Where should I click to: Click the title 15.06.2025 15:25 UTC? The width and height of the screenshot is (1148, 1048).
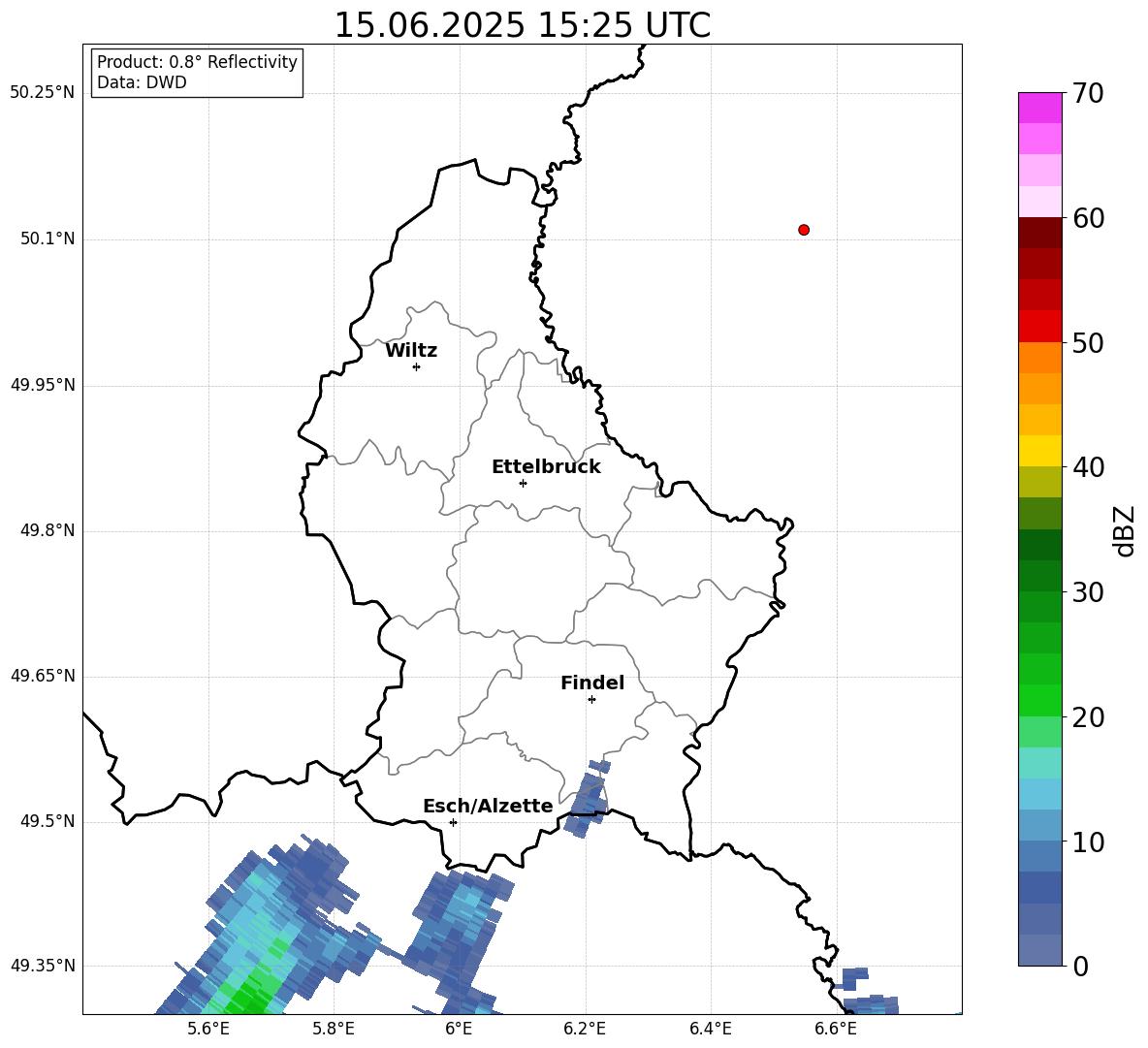pos(523,25)
